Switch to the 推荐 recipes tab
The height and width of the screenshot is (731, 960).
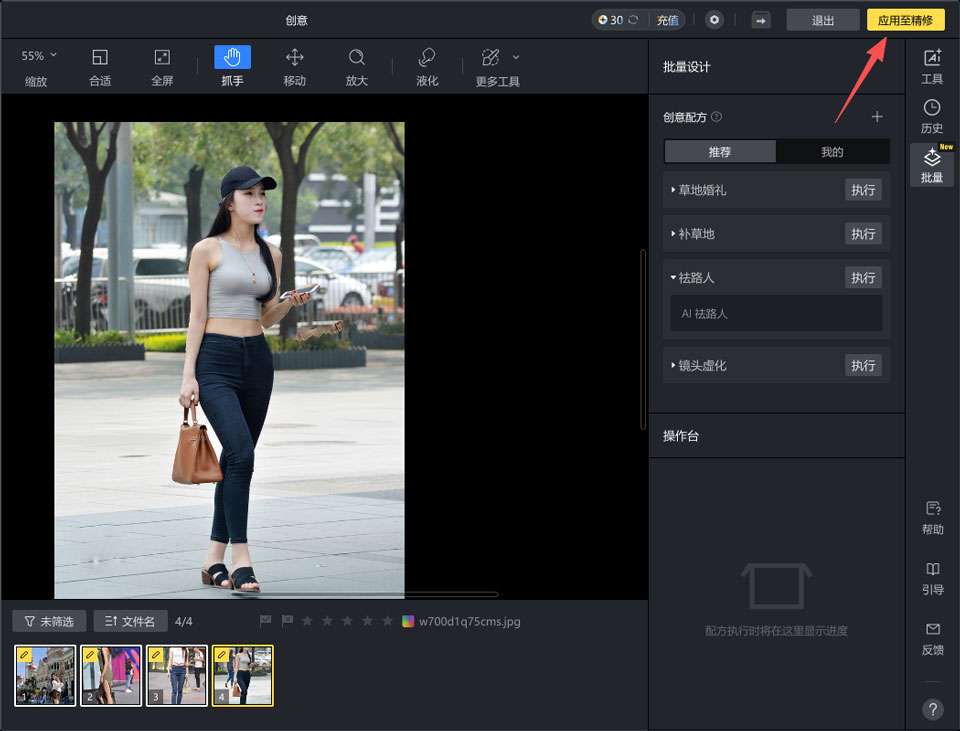click(719, 151)
